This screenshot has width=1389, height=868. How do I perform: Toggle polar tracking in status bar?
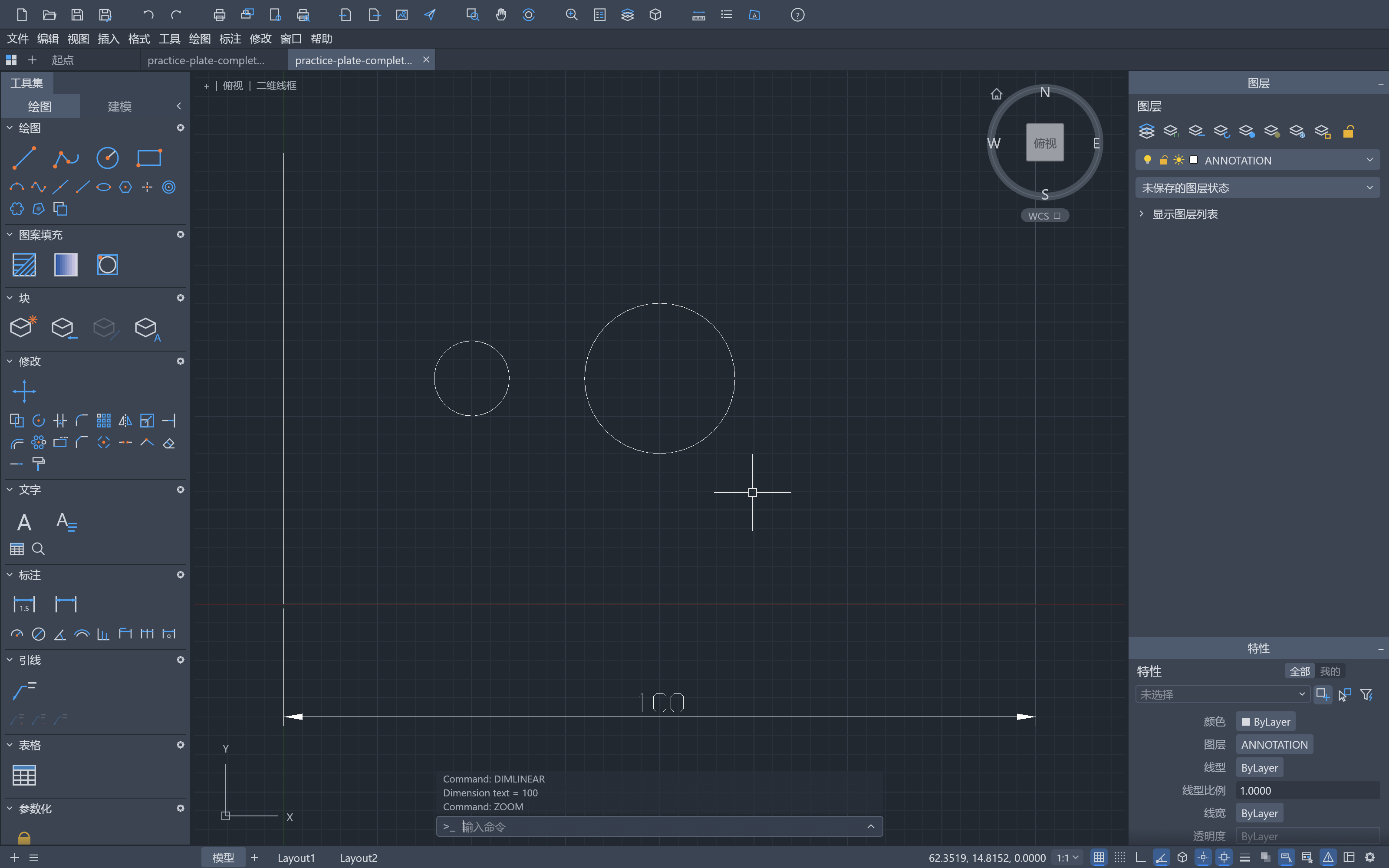1161,857
